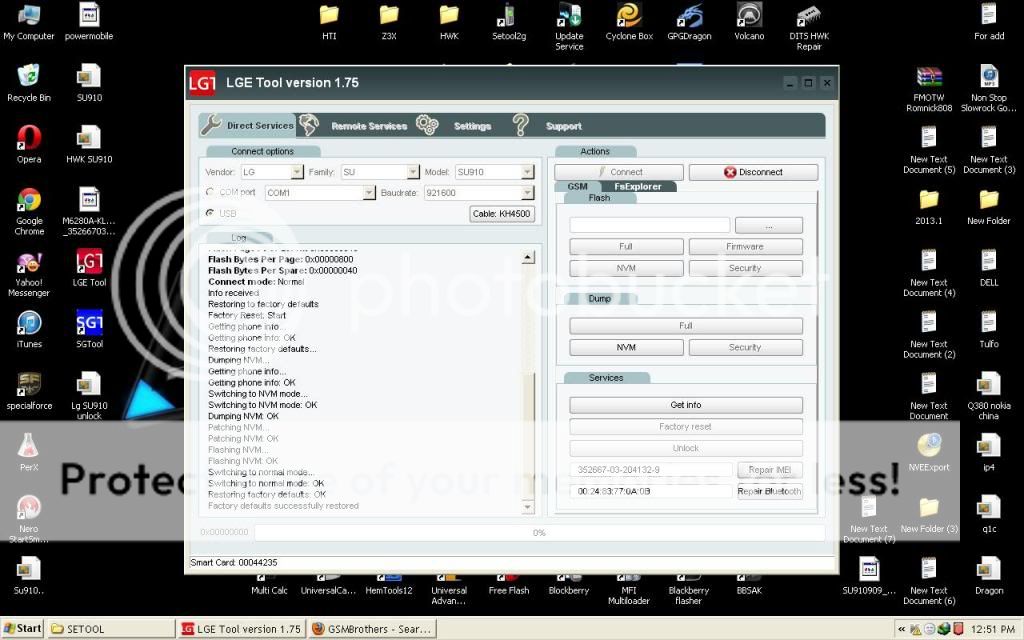The image size is (1024, 640).
Task: Click the Cable: KH4500 button
Action: (x=502, y=214)
